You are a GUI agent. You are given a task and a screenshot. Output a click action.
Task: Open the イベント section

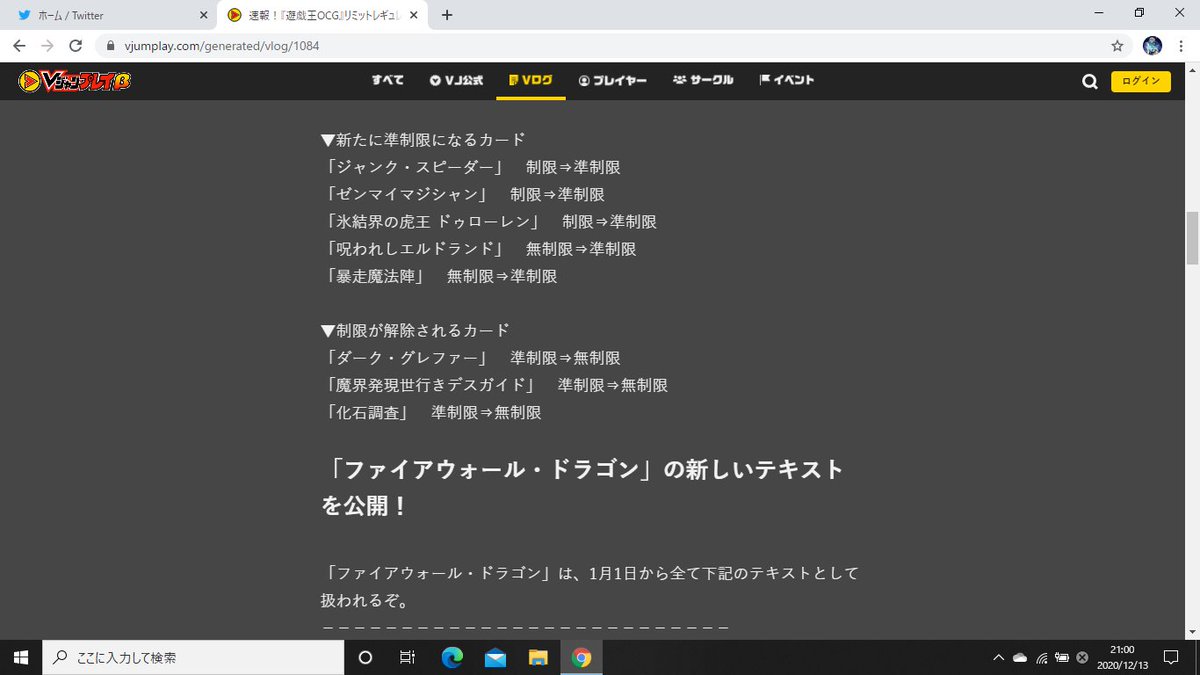point(787,80)
